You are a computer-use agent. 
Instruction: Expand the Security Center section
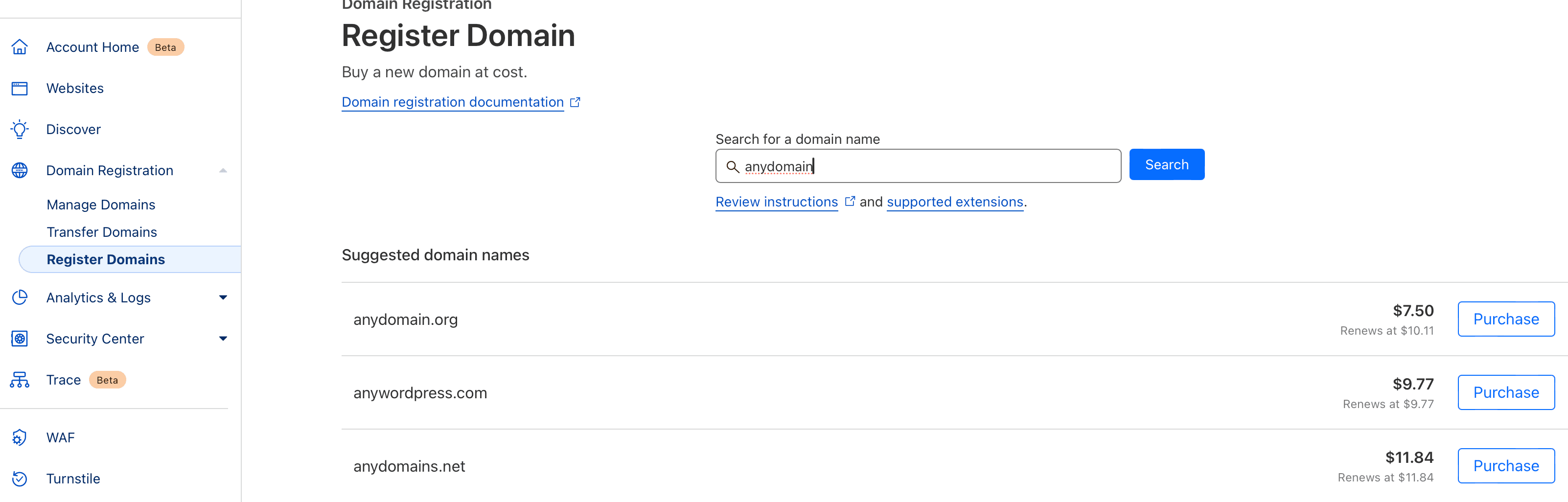pyautogui.click(x=223, y=338)
